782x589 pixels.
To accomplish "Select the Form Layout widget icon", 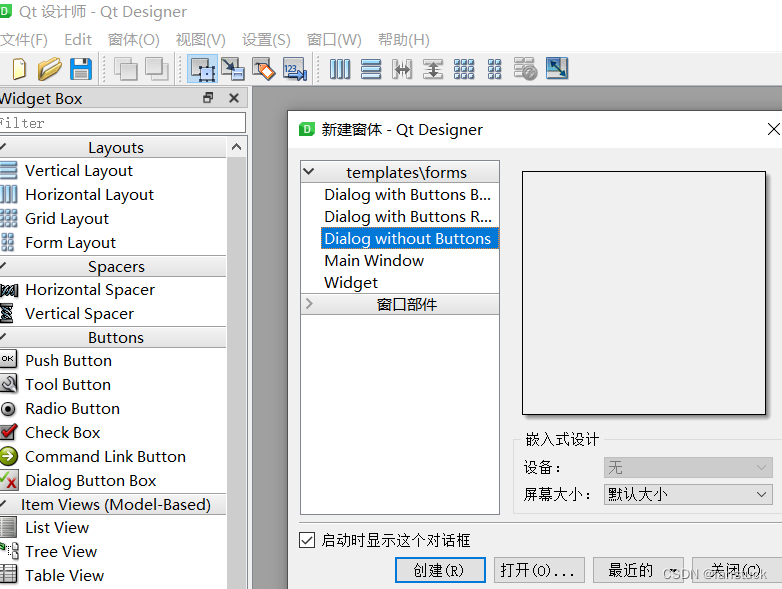I will point(7,242).
